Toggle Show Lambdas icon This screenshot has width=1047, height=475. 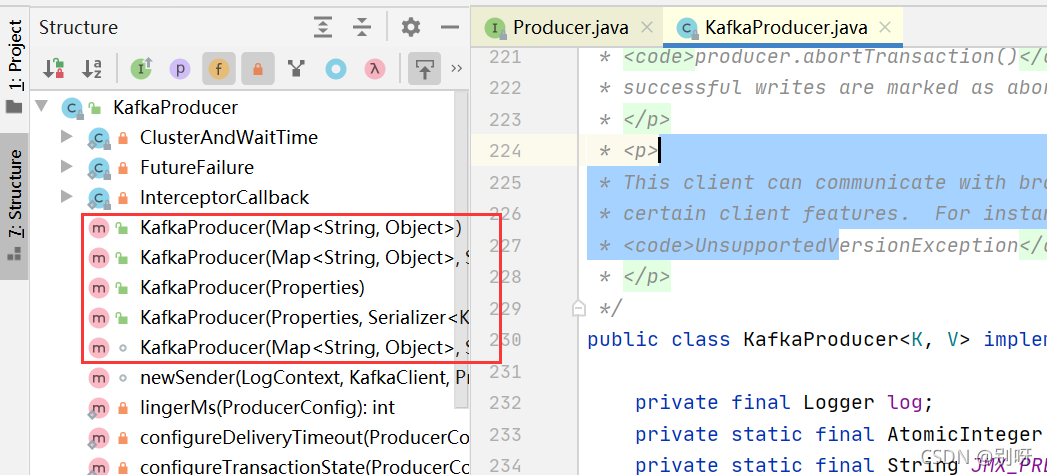click(374, 68)
